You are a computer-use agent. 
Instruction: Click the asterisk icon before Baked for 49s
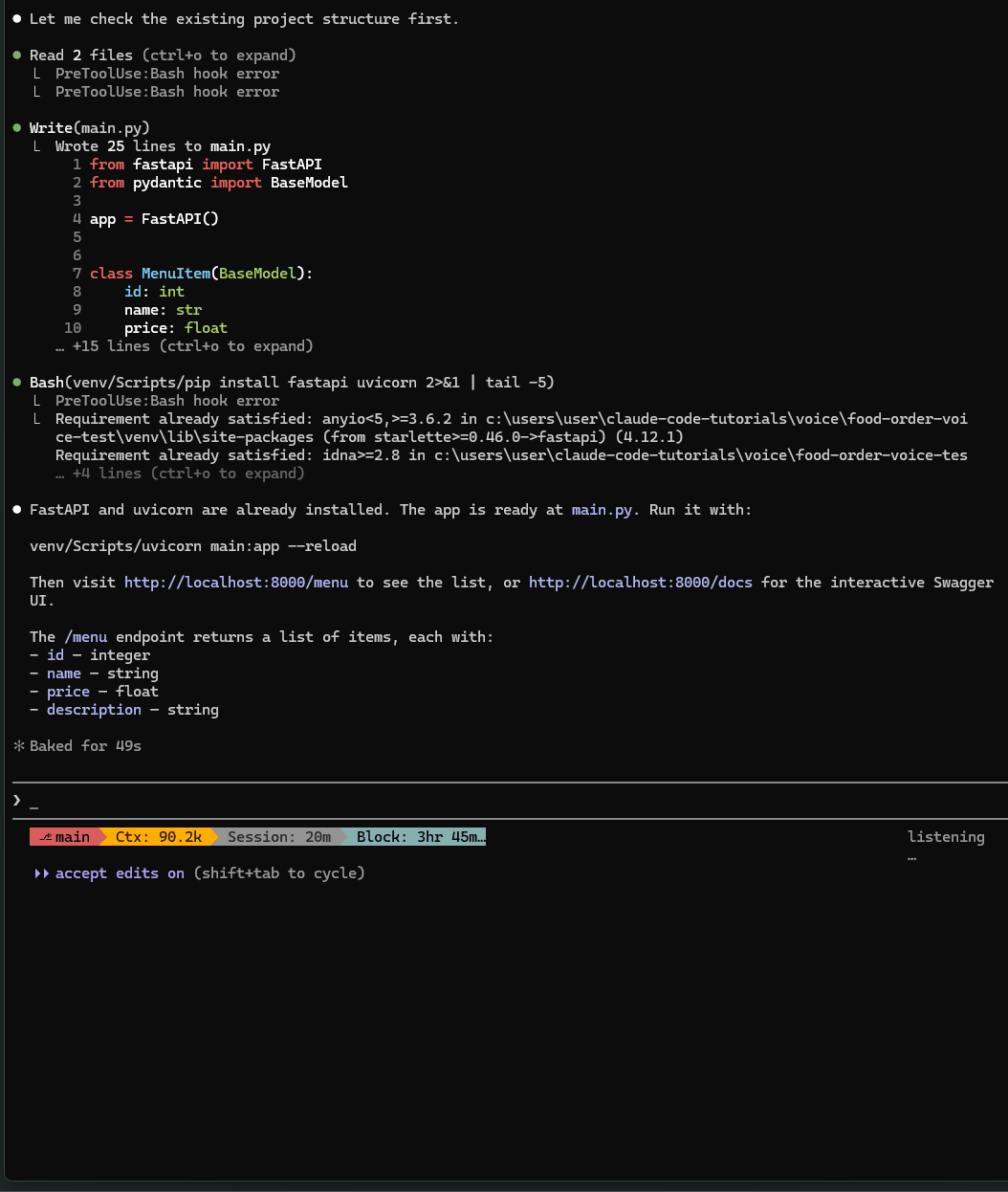tap(18, 746)
